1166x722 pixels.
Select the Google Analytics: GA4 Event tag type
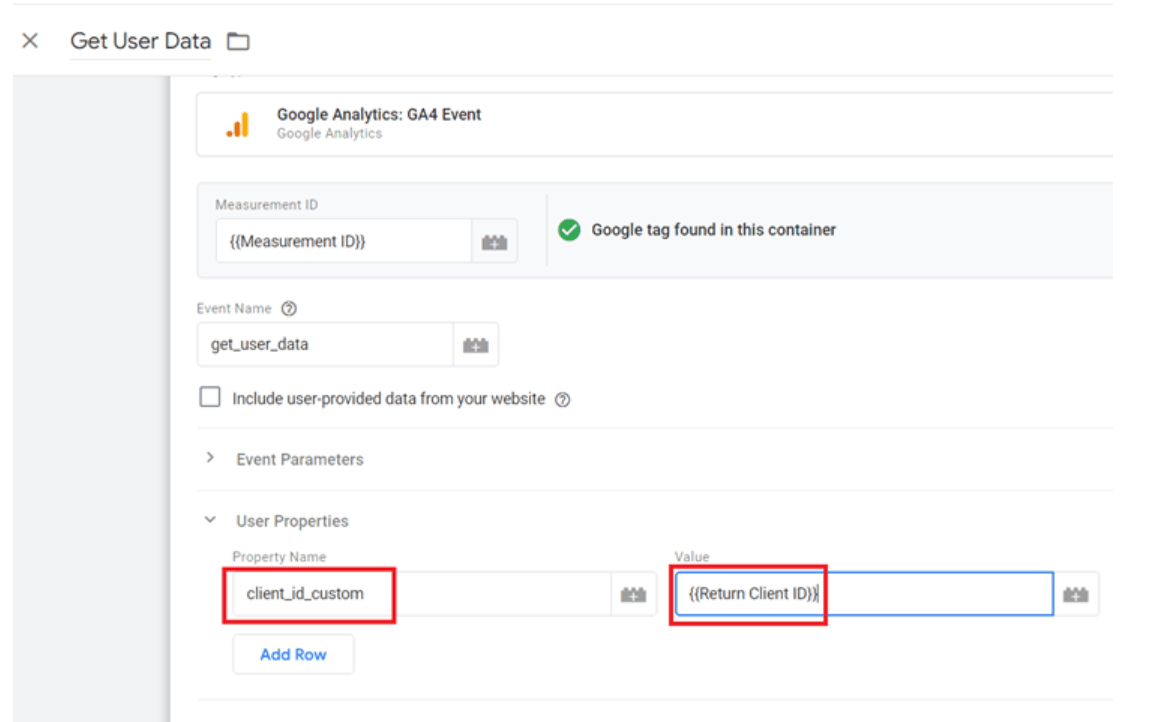[654, 124]
